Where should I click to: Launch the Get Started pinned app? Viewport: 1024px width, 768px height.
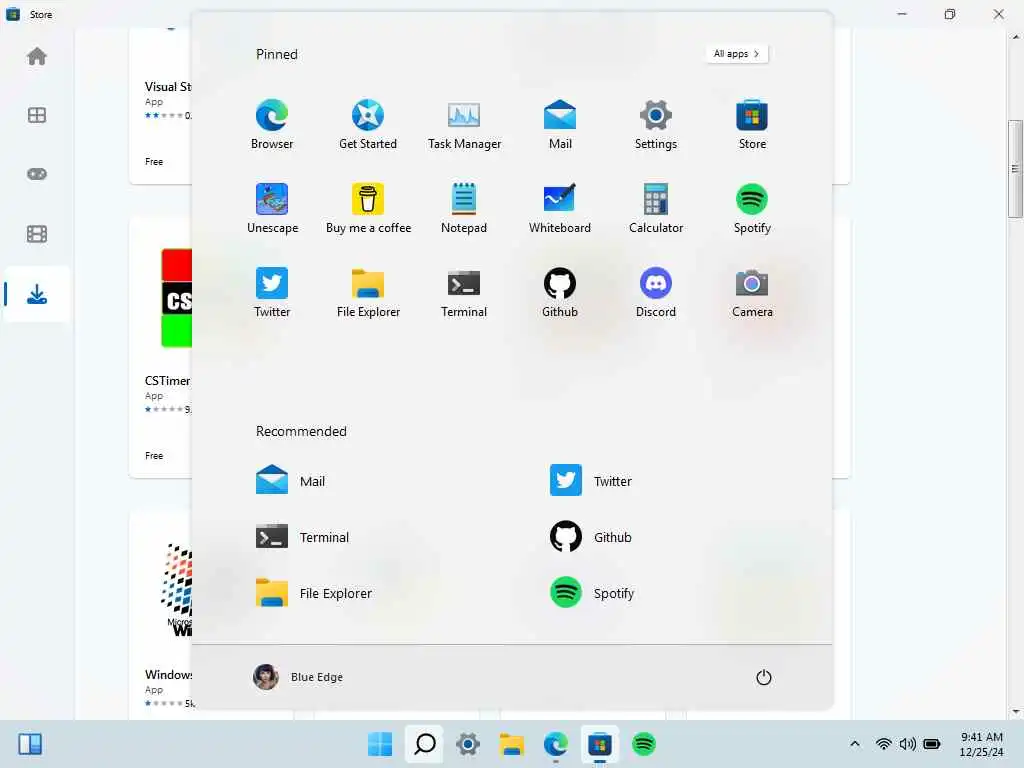368,125
